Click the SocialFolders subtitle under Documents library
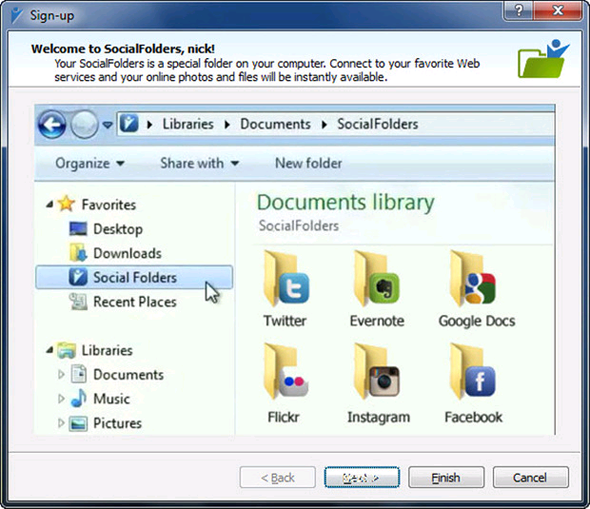Viewport: 590px width, 509px height. coord(299,226)
